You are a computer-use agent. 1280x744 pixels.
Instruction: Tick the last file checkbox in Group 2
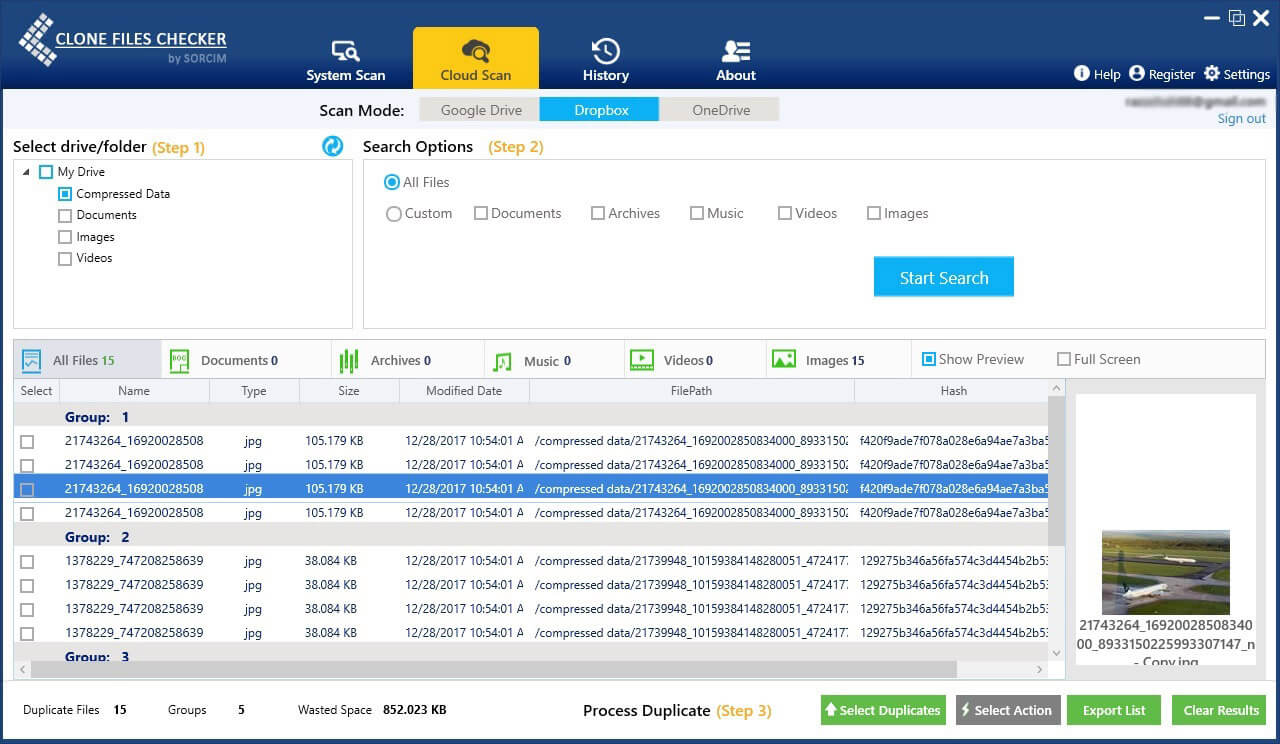point(27,633)
